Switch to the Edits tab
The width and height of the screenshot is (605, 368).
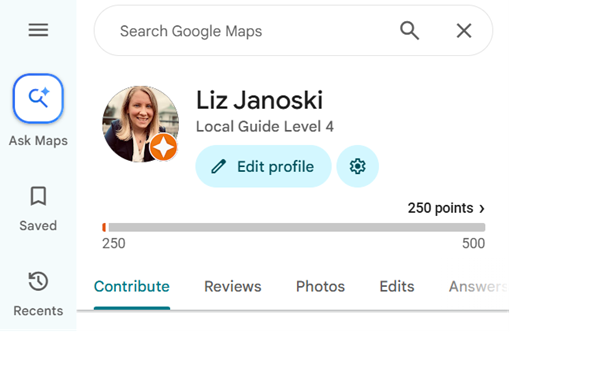point(397,287)
